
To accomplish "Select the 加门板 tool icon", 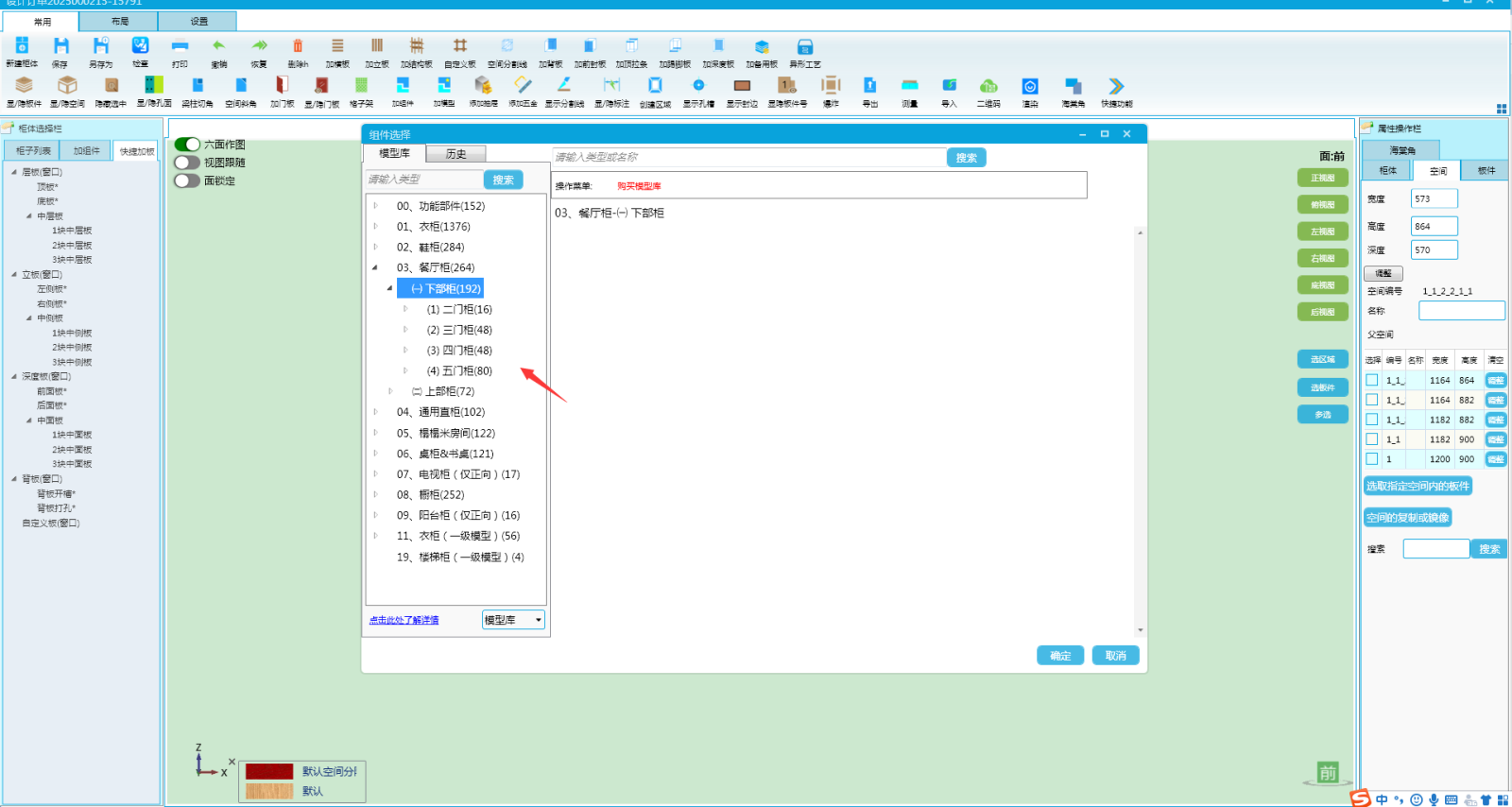I will [282, 86].
